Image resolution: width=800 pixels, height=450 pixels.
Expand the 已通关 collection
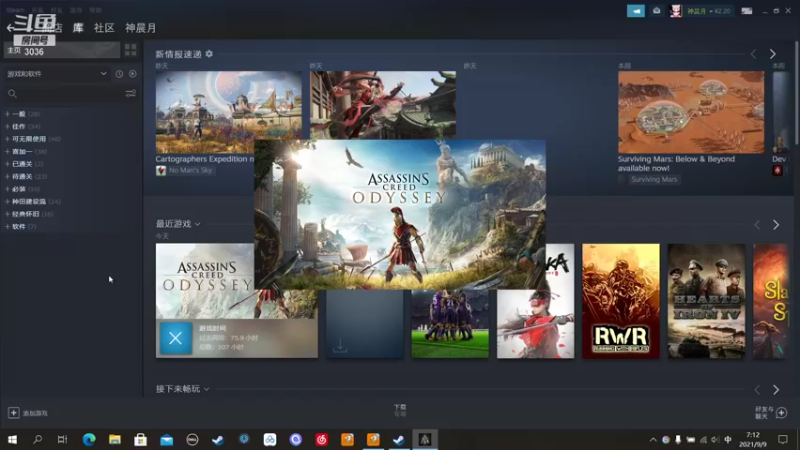pyautogui.click(x=7, y=164)
